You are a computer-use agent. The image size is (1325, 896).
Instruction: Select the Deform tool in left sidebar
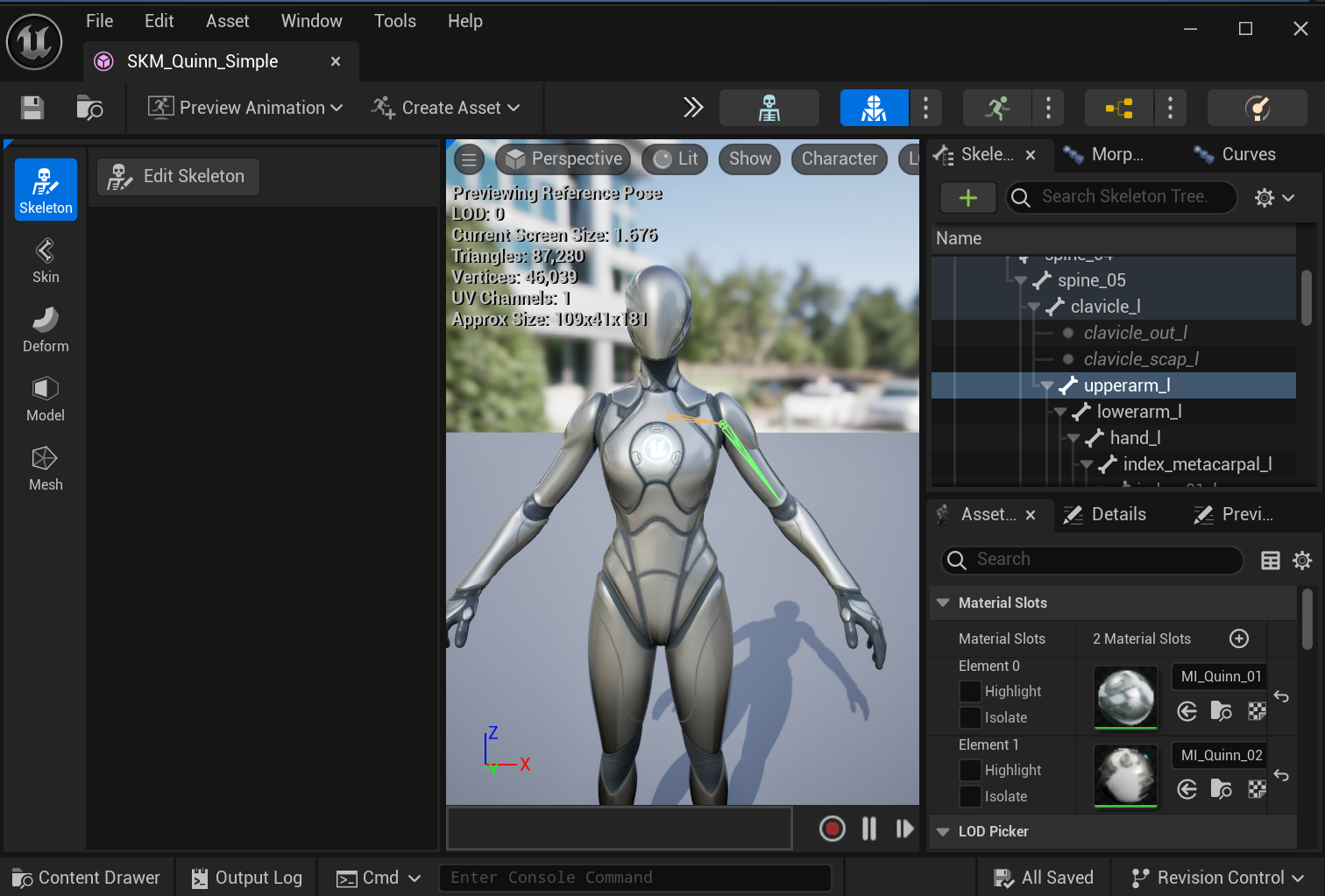pos(46,330)
